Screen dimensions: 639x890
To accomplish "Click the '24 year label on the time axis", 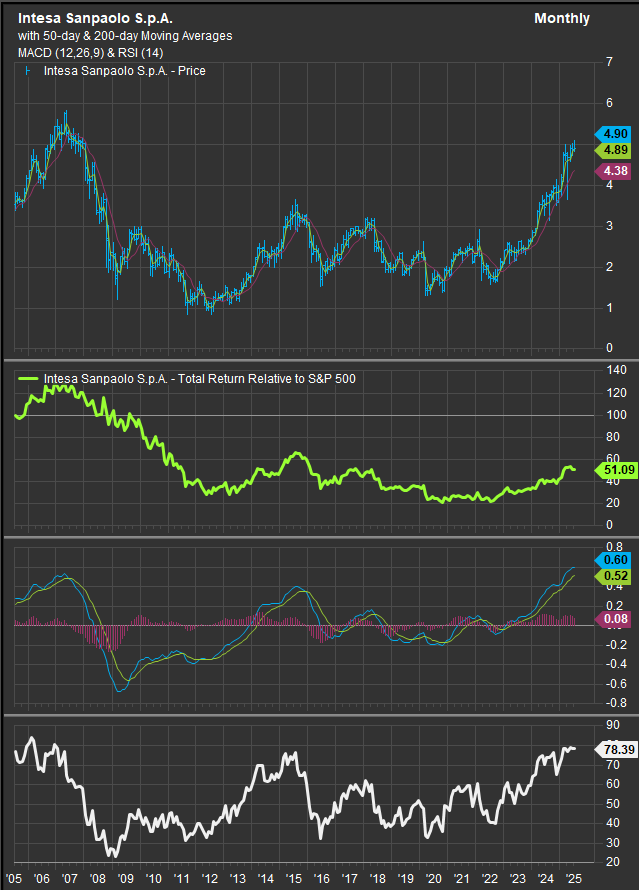I will pyautogui.click(x=546, y=879).
